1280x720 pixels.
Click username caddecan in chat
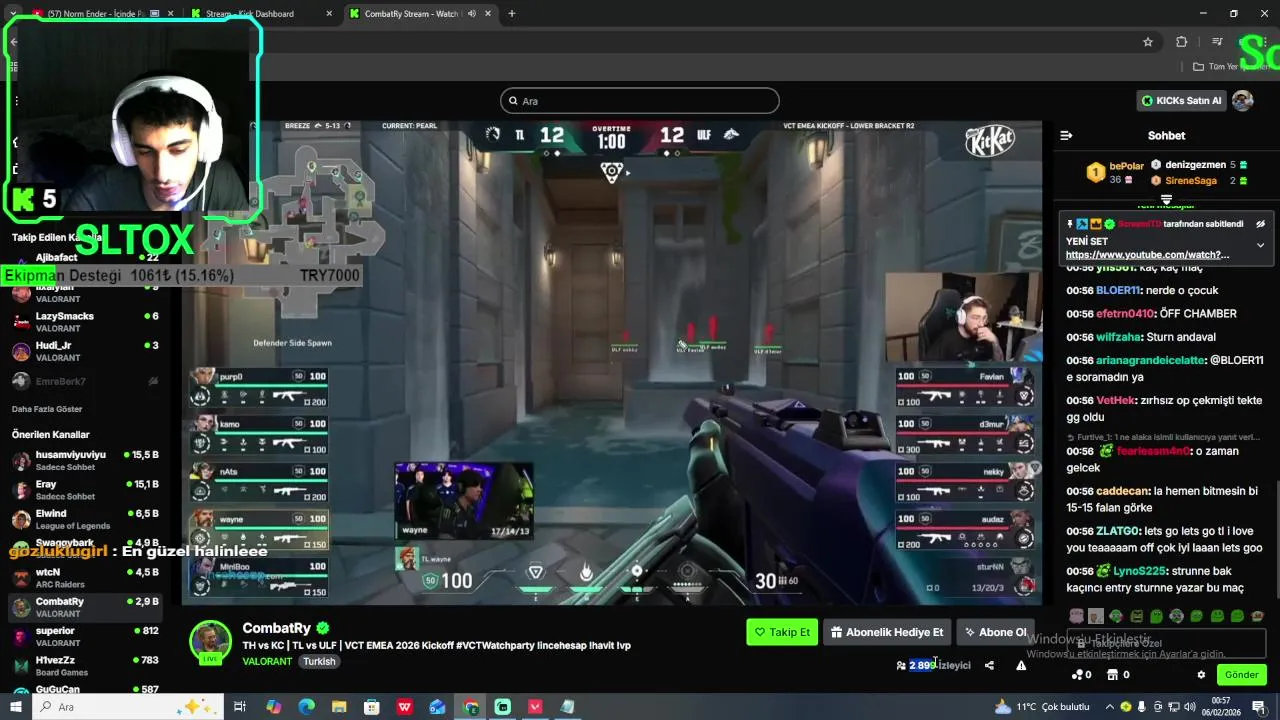(x=1123, y=492)
